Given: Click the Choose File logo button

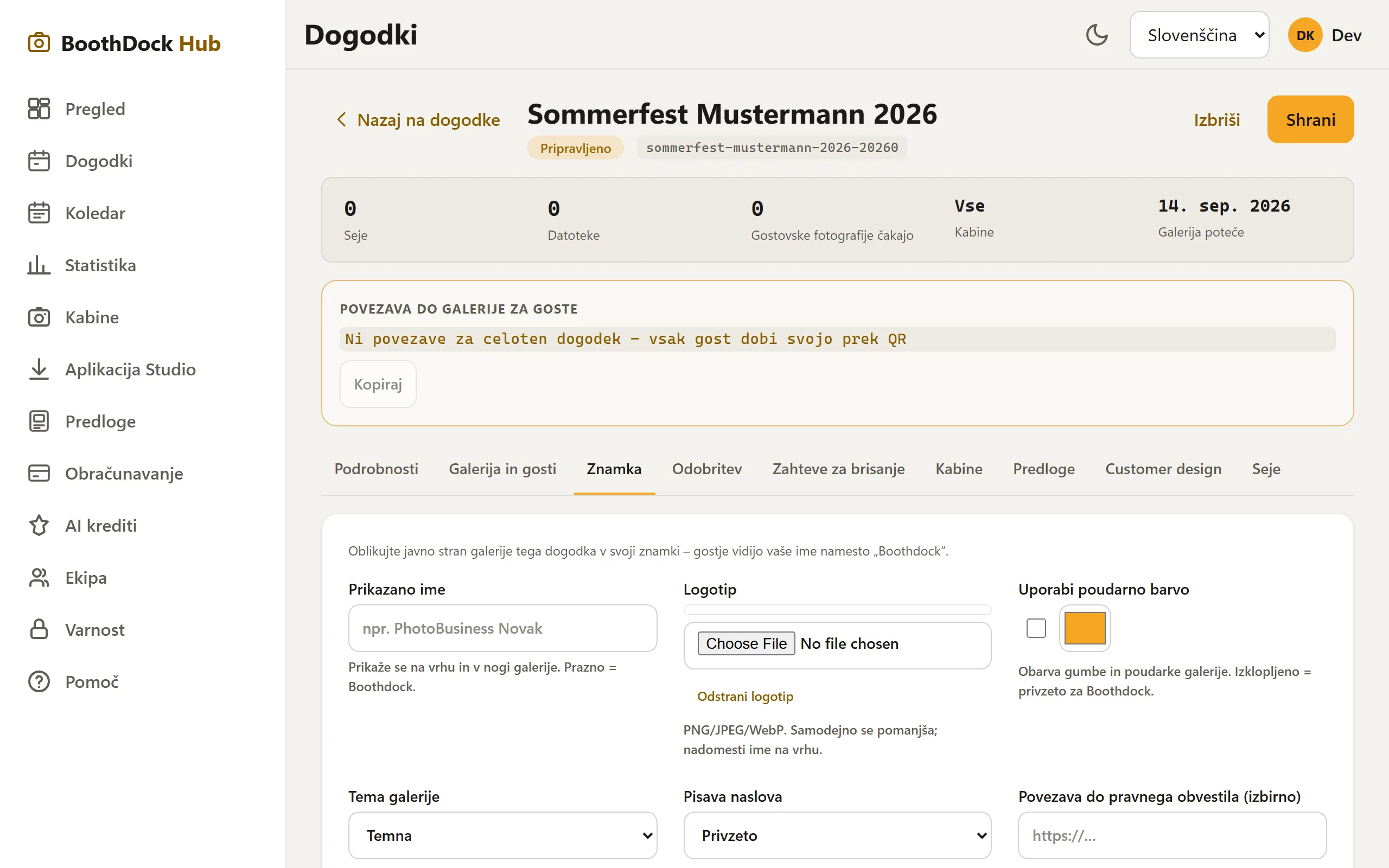Looking at the screenshot, I should [x=746, y=643].
